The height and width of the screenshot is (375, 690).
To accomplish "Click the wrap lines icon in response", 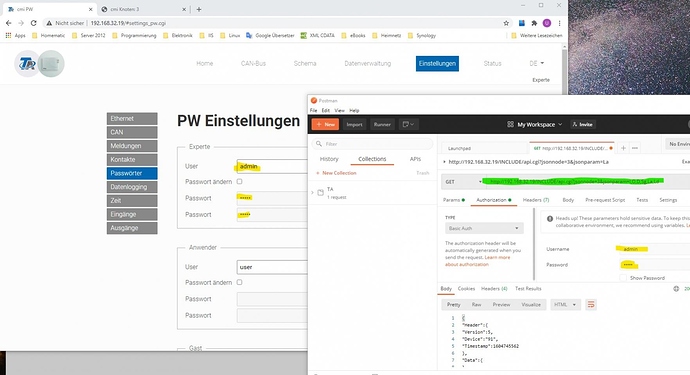I will click(591, 305).
